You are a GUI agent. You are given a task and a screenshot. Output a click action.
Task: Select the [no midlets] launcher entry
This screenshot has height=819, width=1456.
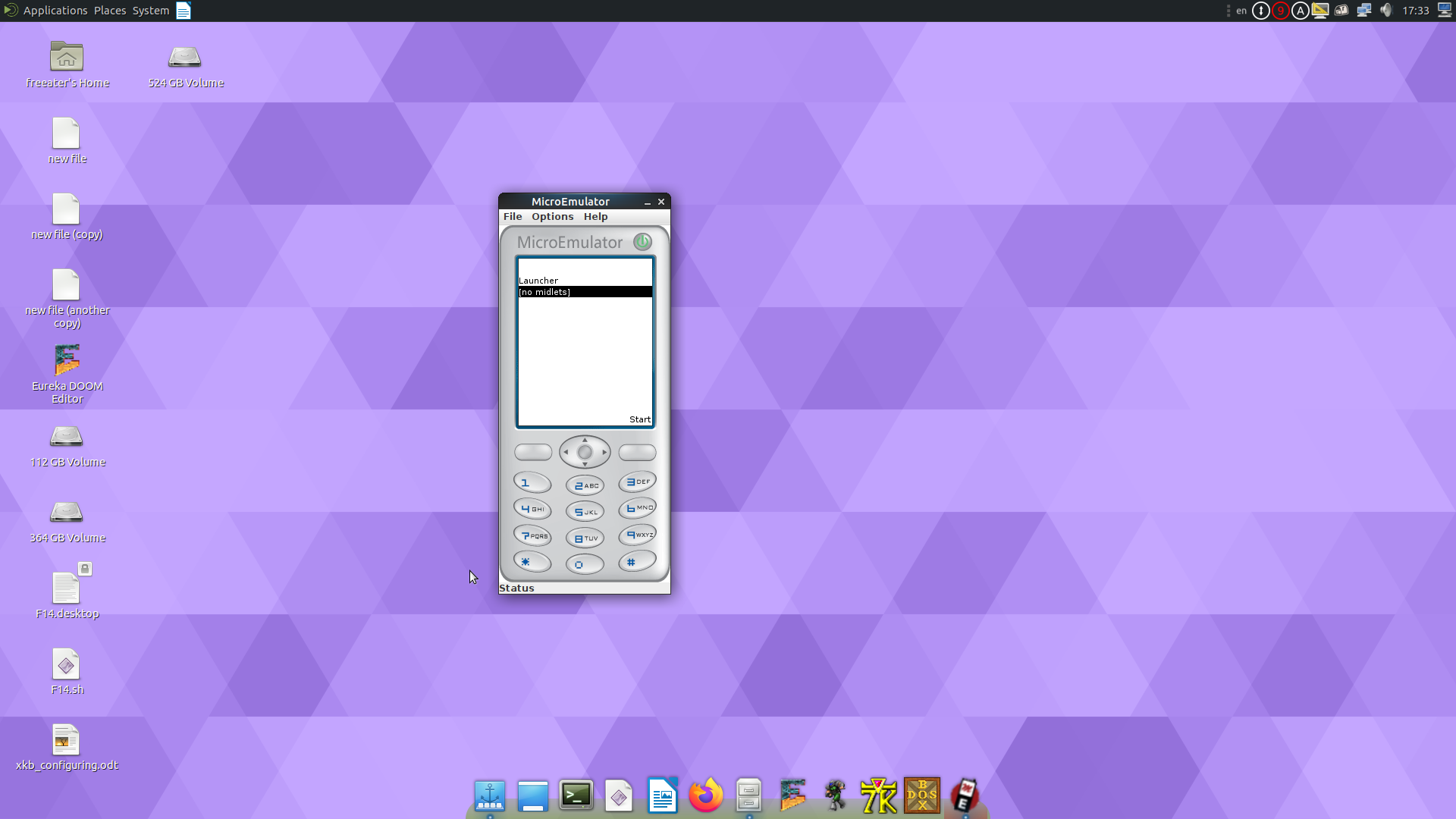pyautogui.click(x=584, y=291)
